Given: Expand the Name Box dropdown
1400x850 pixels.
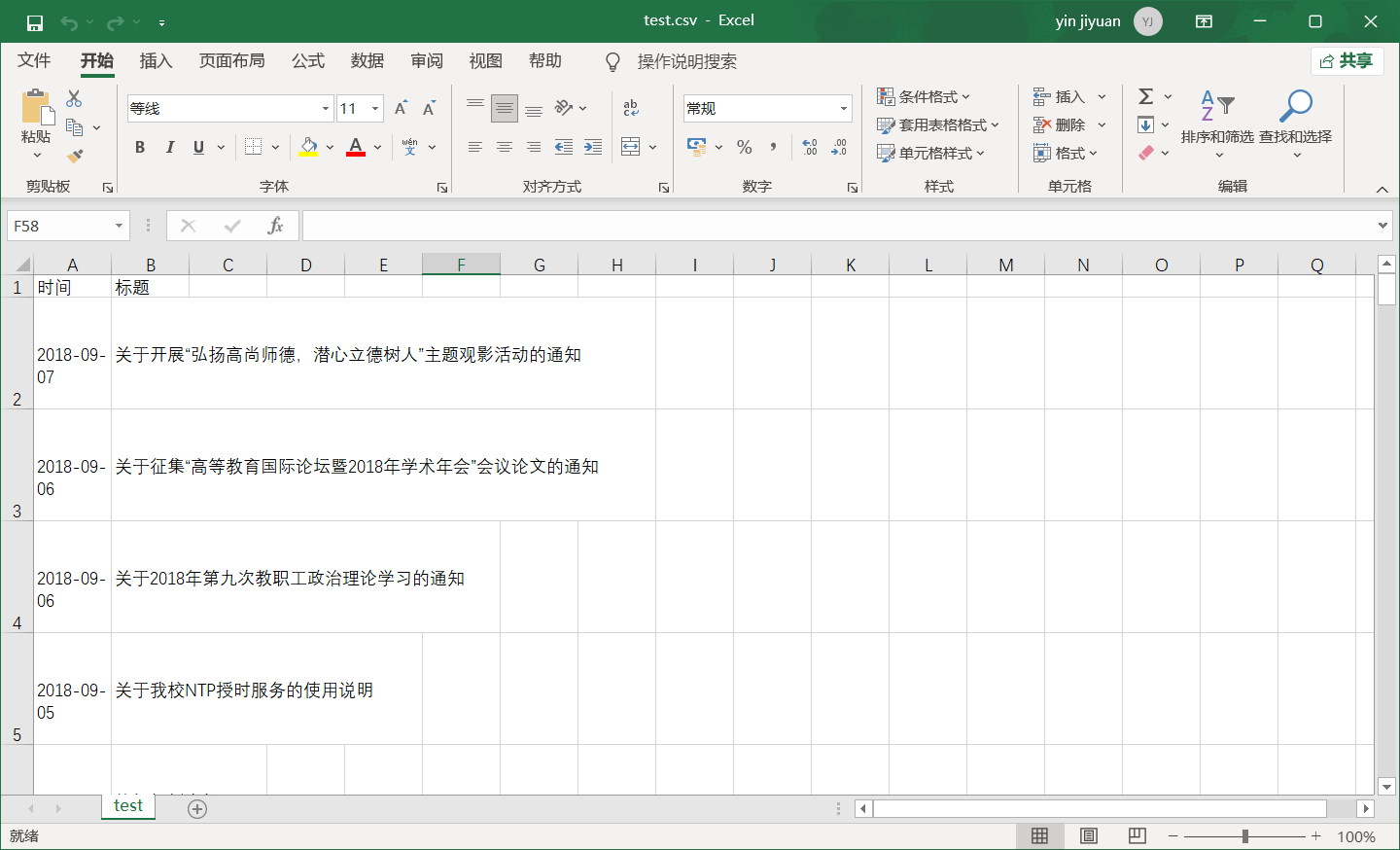Looking at the screenshot, I should coord(119,226).
